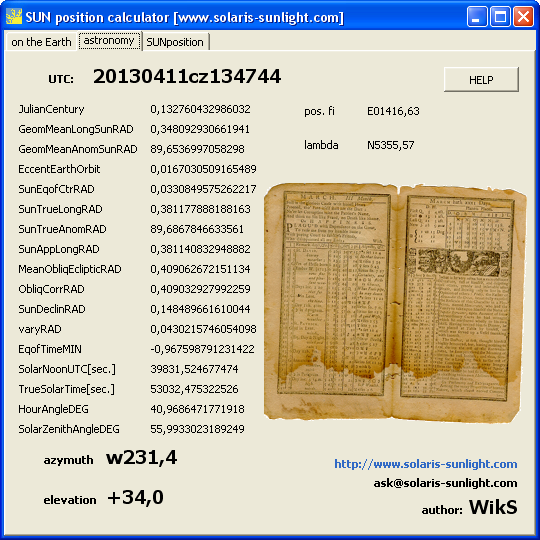
Task: Click the EqofTimeMIN value -0,967598791231422
Action: [x=202, y=349]
